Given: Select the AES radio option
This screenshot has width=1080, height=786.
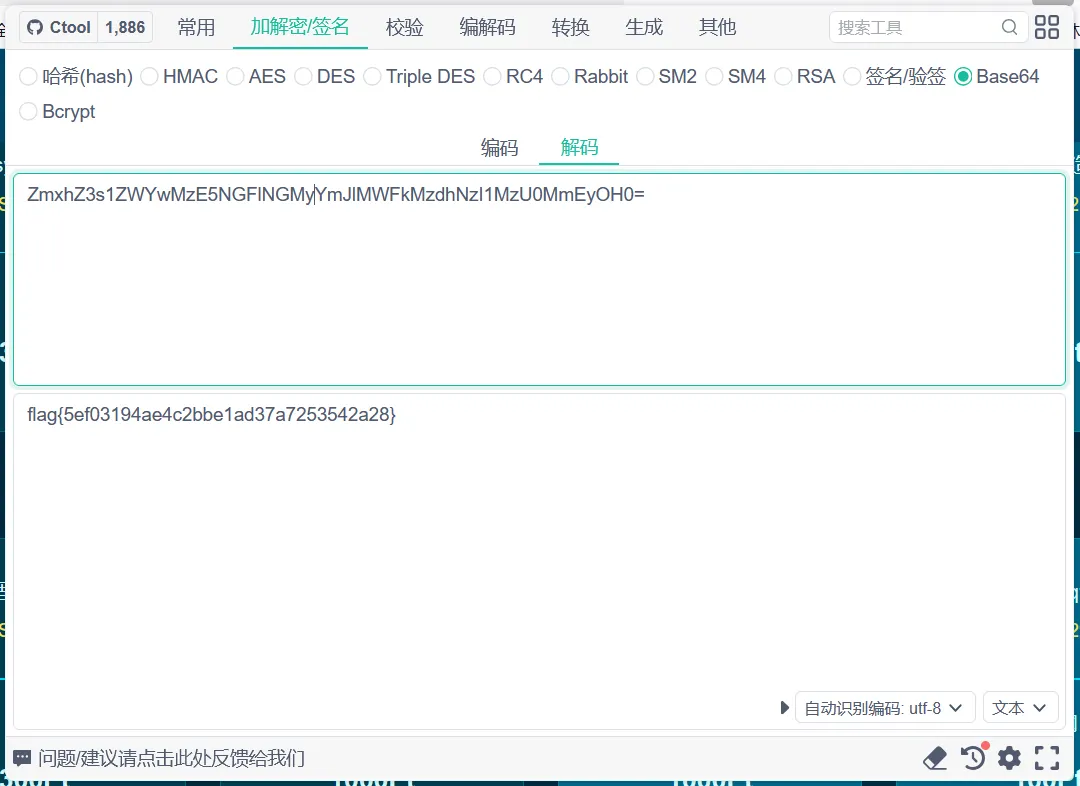Looking at the screenshot, I should 236,77.
